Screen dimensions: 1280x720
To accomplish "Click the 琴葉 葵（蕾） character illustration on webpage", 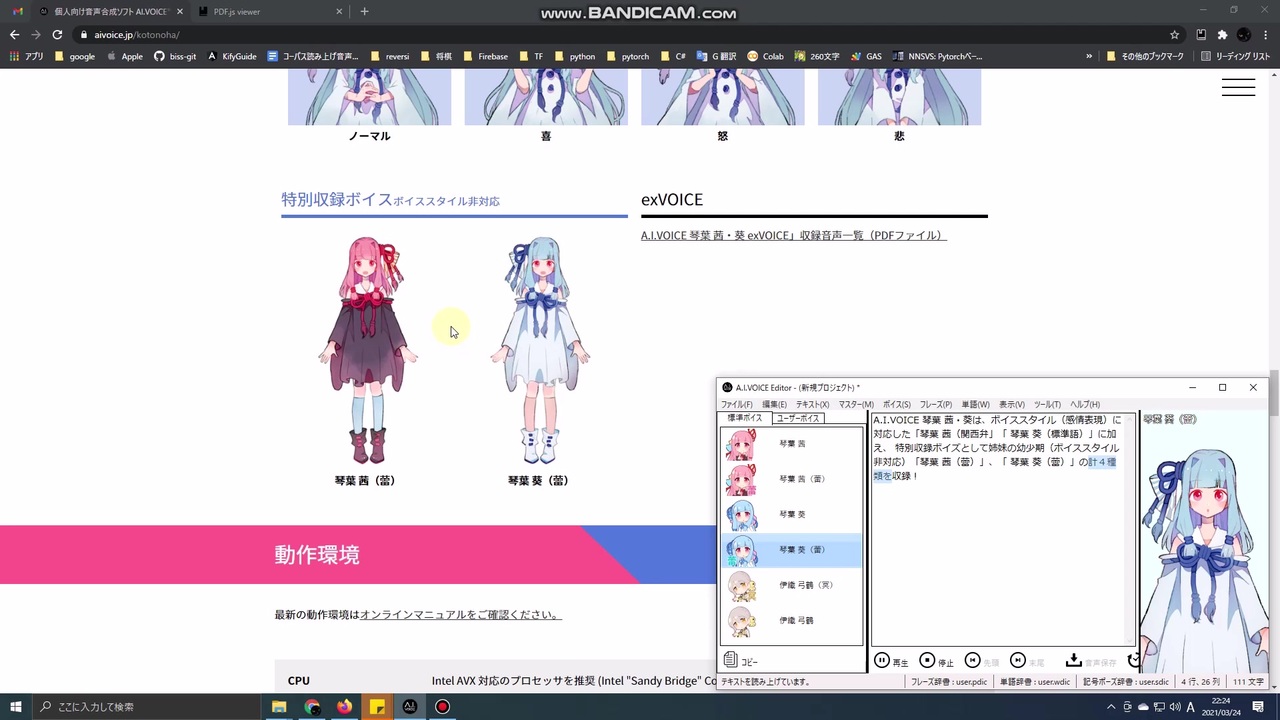I will tap(540, 351).
